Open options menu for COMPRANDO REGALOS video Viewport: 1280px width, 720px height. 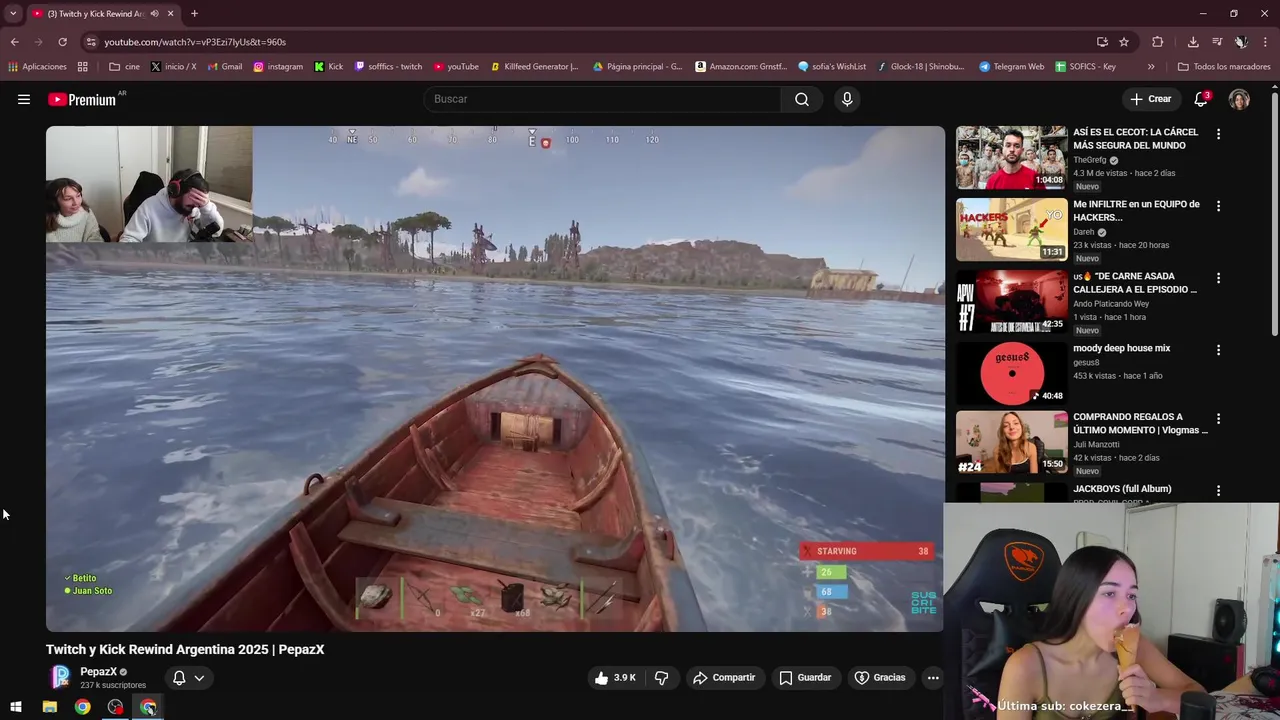(x=1218, y=419)
